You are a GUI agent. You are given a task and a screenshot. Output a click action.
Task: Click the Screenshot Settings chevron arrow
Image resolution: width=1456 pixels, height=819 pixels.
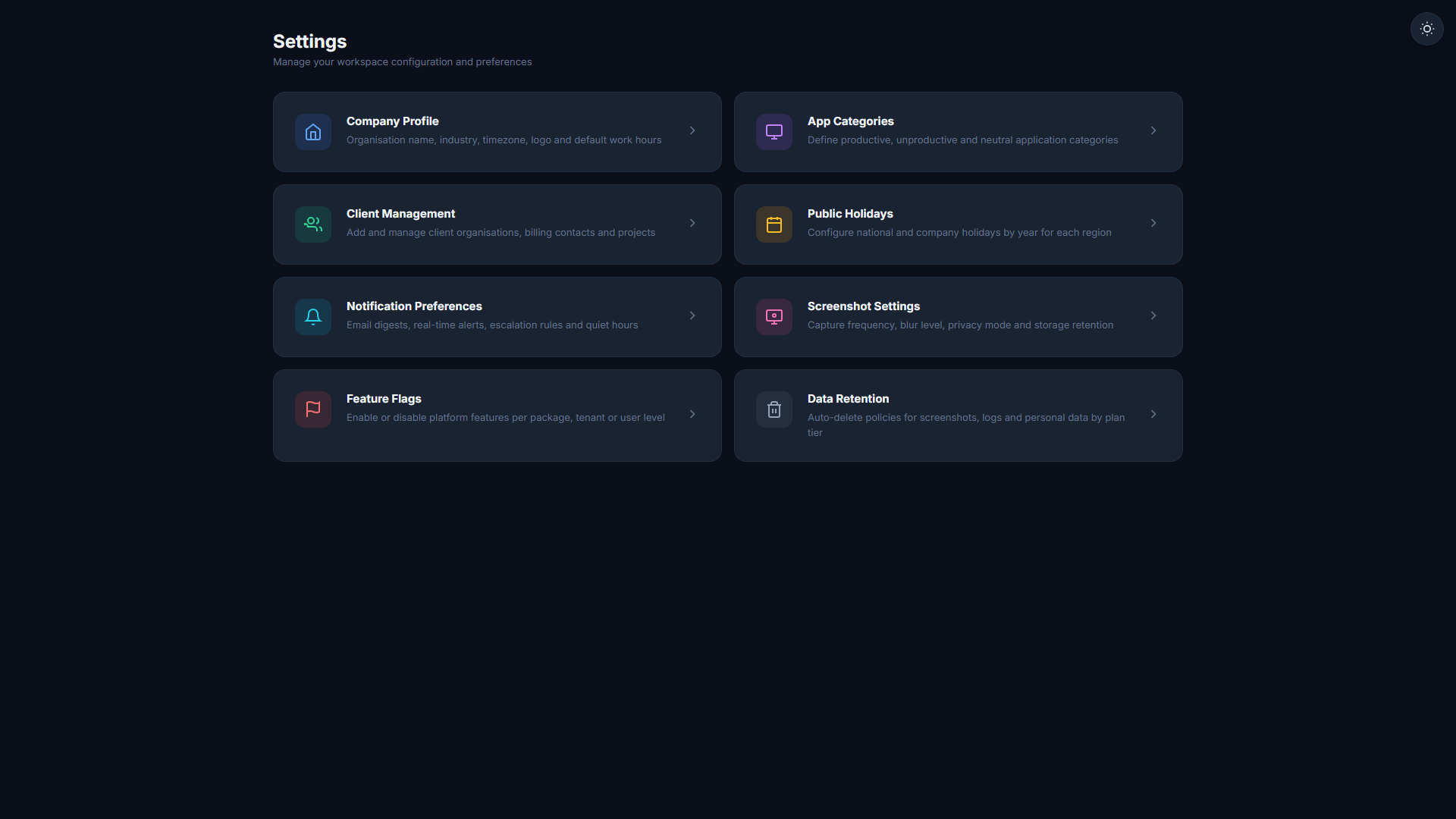[x=1153, y=315]
